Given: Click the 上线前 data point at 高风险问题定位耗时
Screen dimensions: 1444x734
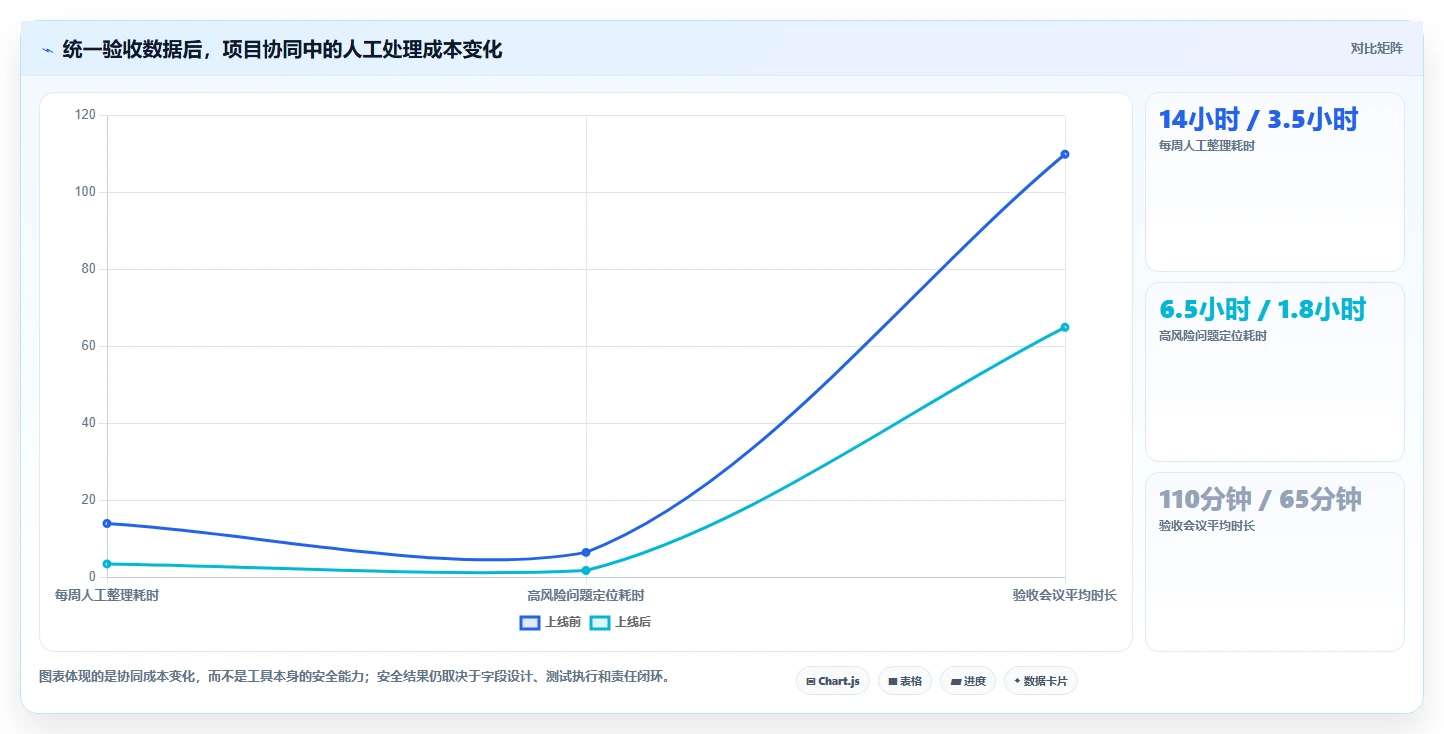Looking at the screenshot, I should click(x=586, y=552).
